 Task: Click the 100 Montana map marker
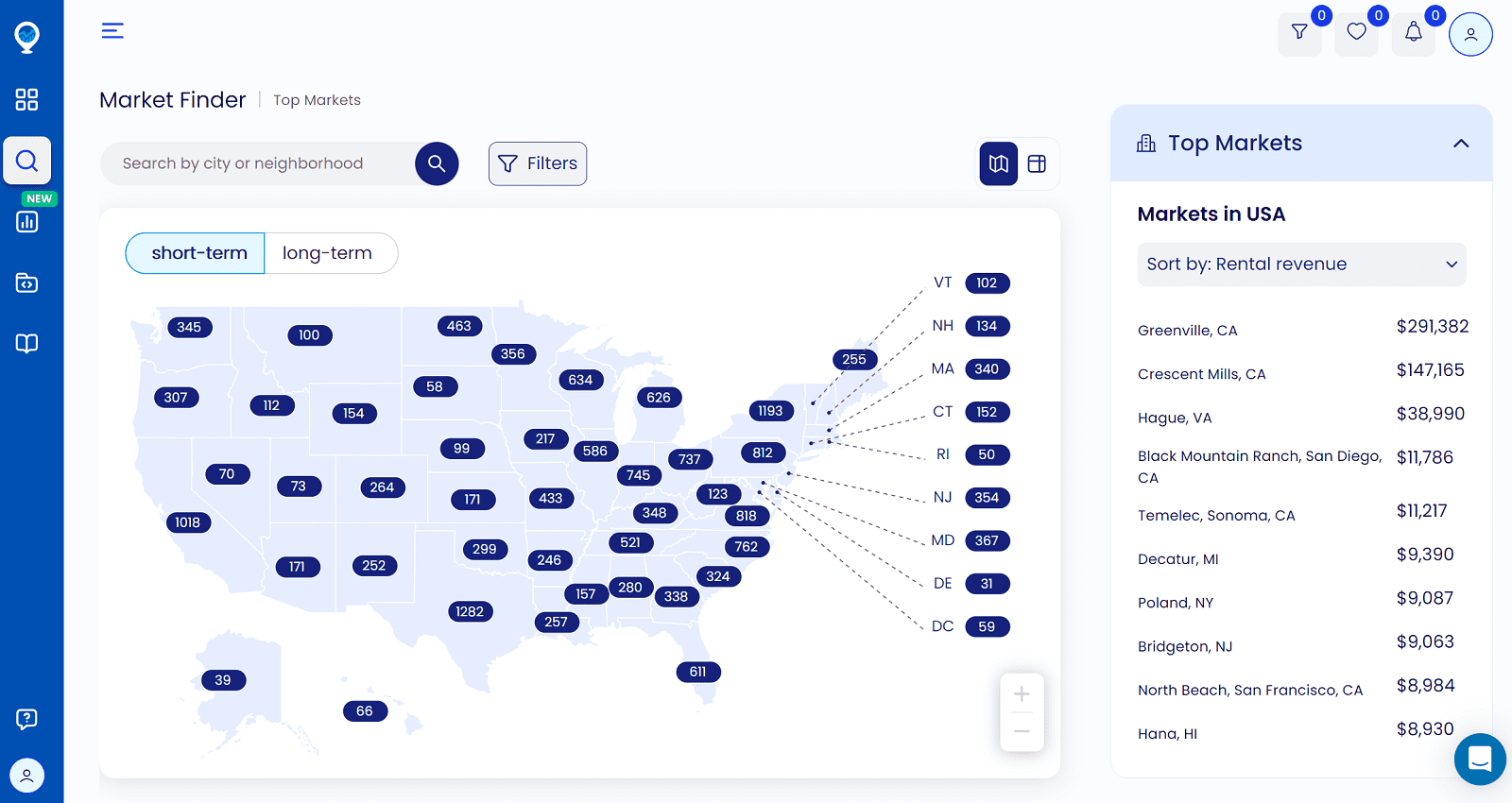pos(309,335)
